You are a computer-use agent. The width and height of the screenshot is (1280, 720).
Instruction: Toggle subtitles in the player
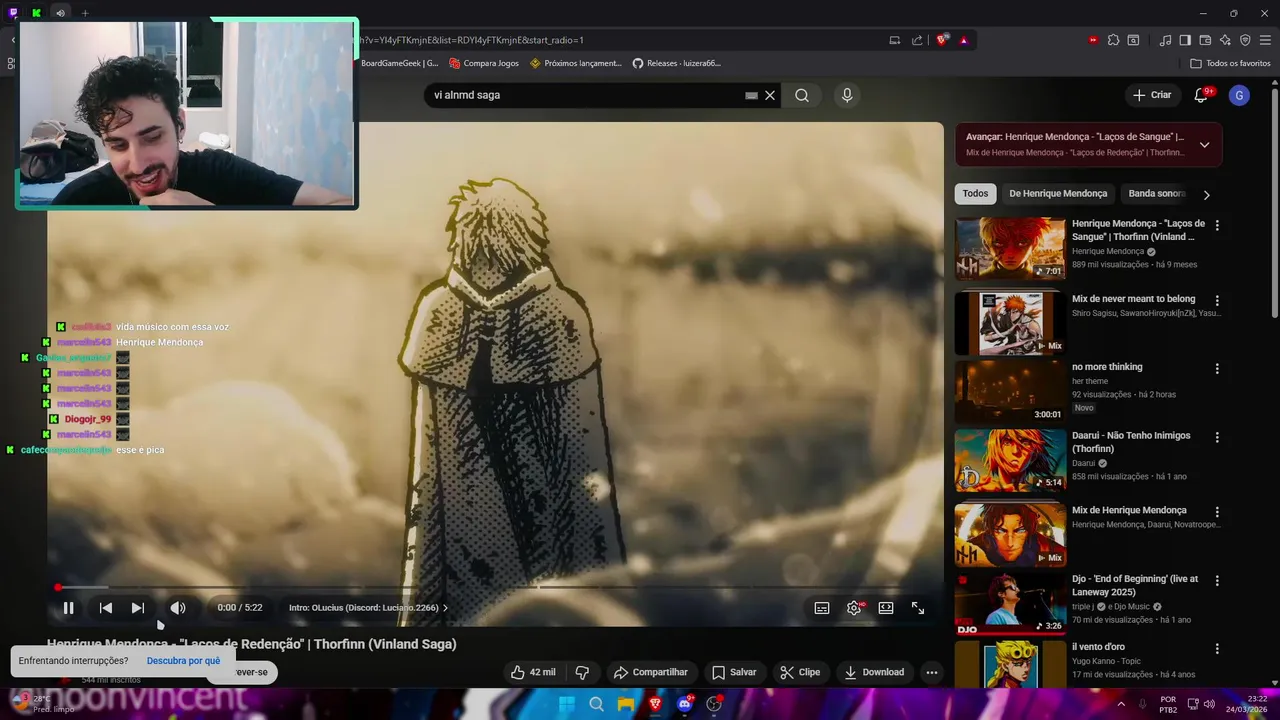click(x=822, y=608)
